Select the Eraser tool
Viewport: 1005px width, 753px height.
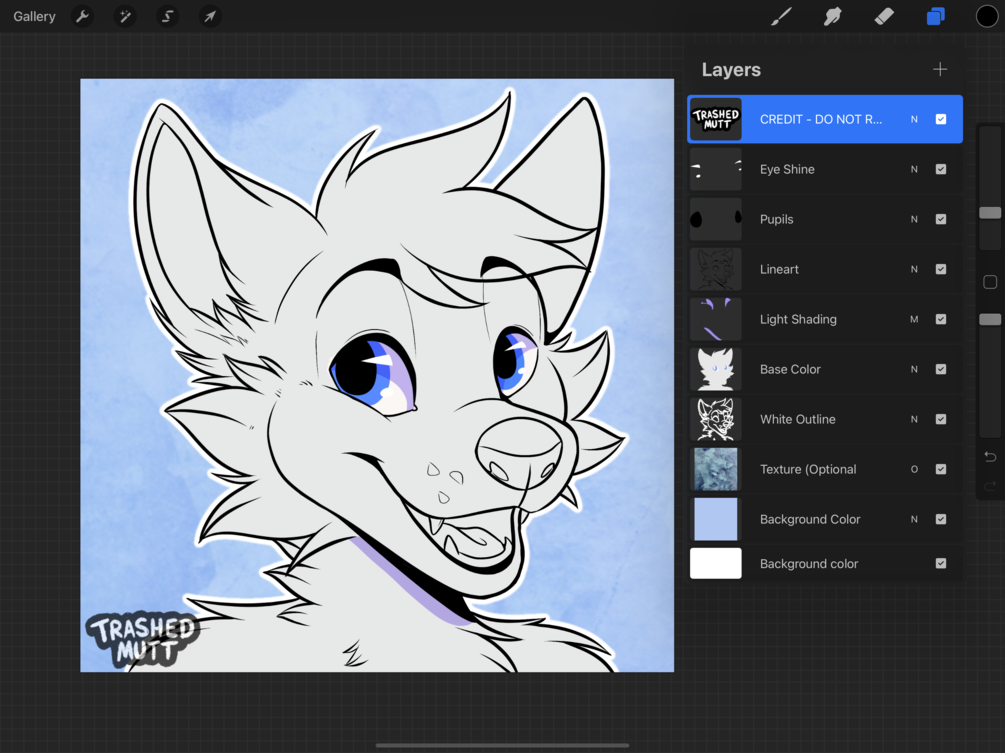tap(884, 16)
